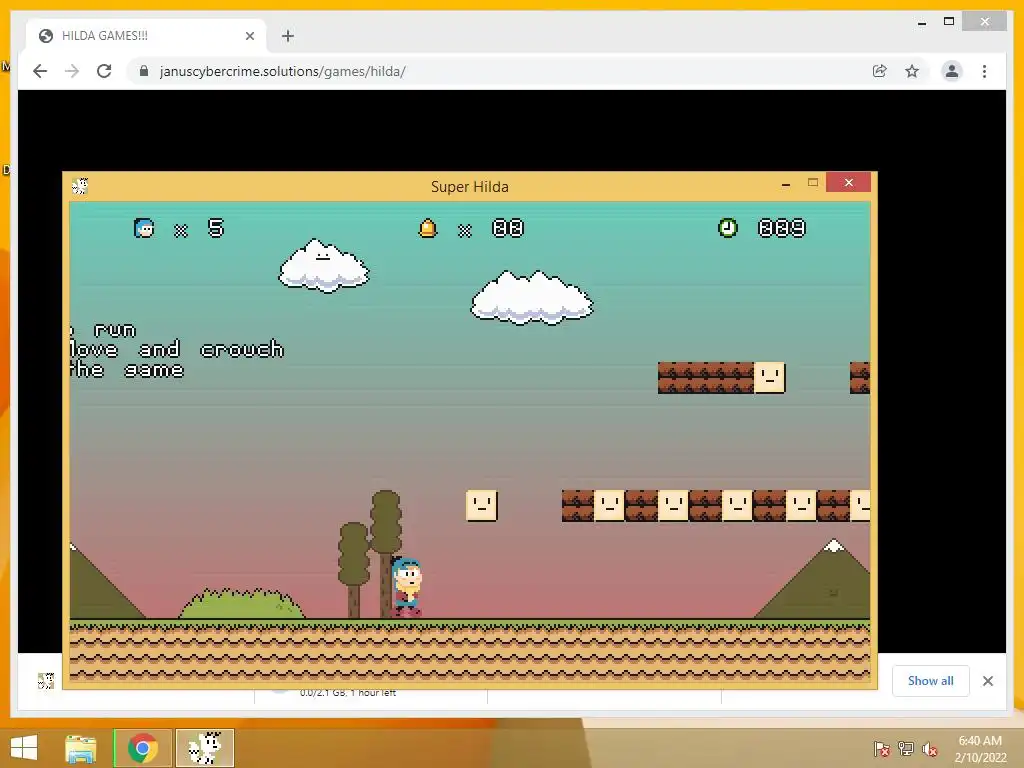The width and height of the screenshot is (1024, 768).
Task: Open the Windows Start button
Action: [24, 748]
